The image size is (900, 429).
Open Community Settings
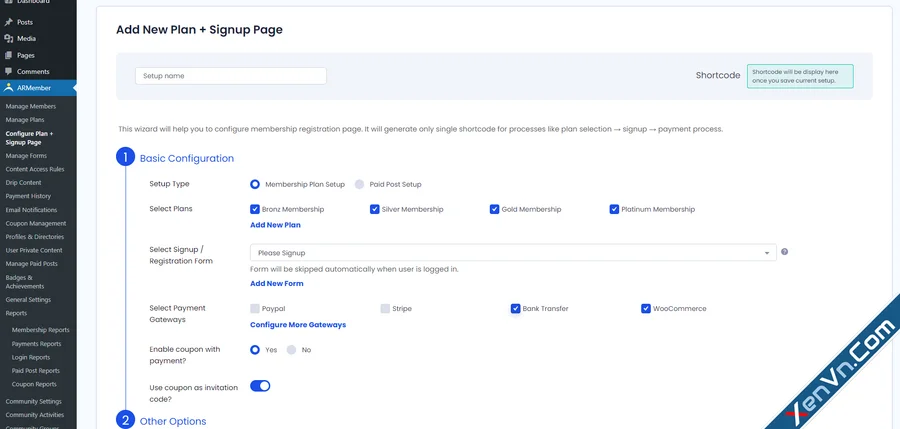coord(33,402)
